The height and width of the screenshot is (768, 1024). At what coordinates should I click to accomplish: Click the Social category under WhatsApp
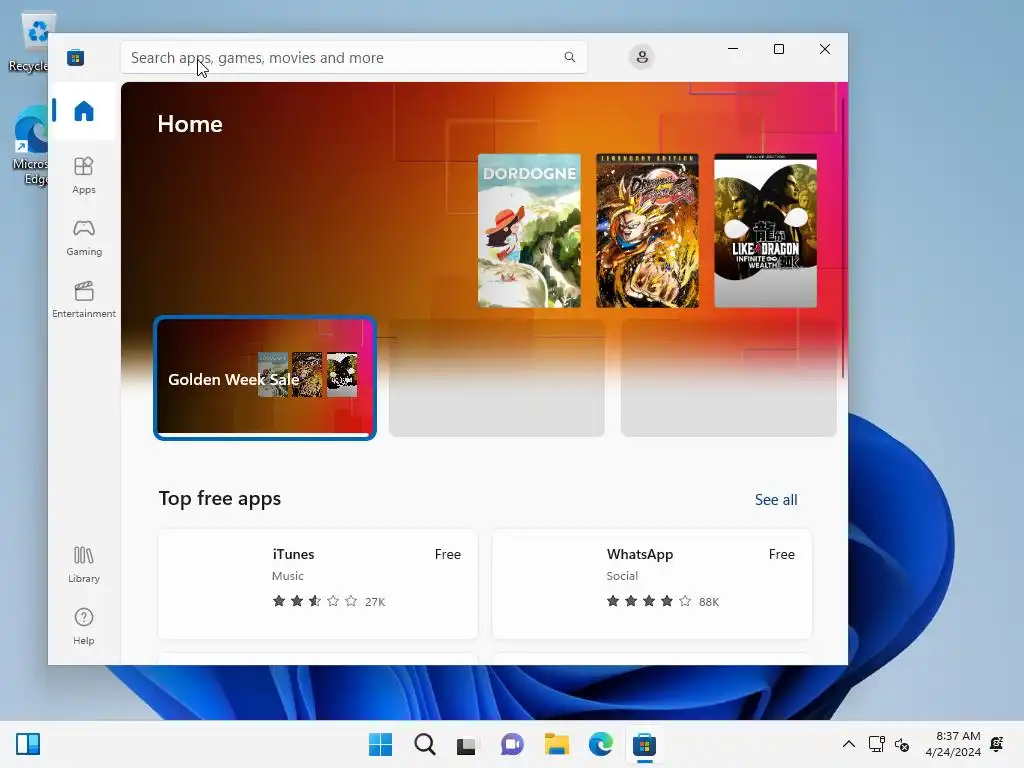(x=622, y=576)
